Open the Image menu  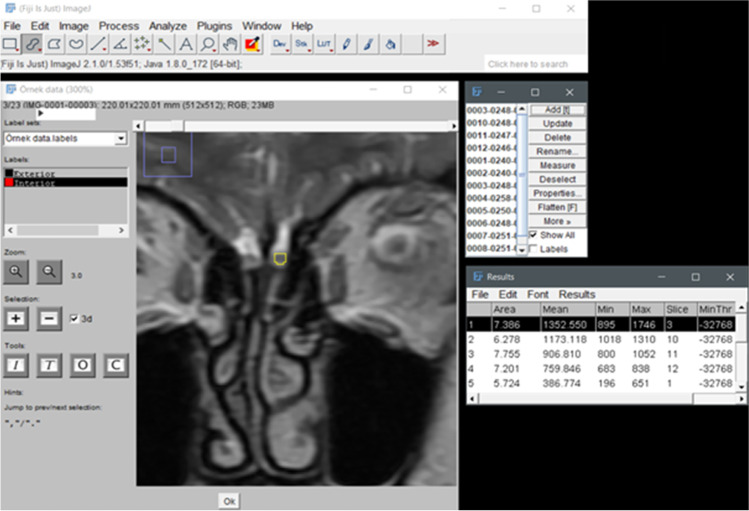pyautogui.click(x=74, y=26)
